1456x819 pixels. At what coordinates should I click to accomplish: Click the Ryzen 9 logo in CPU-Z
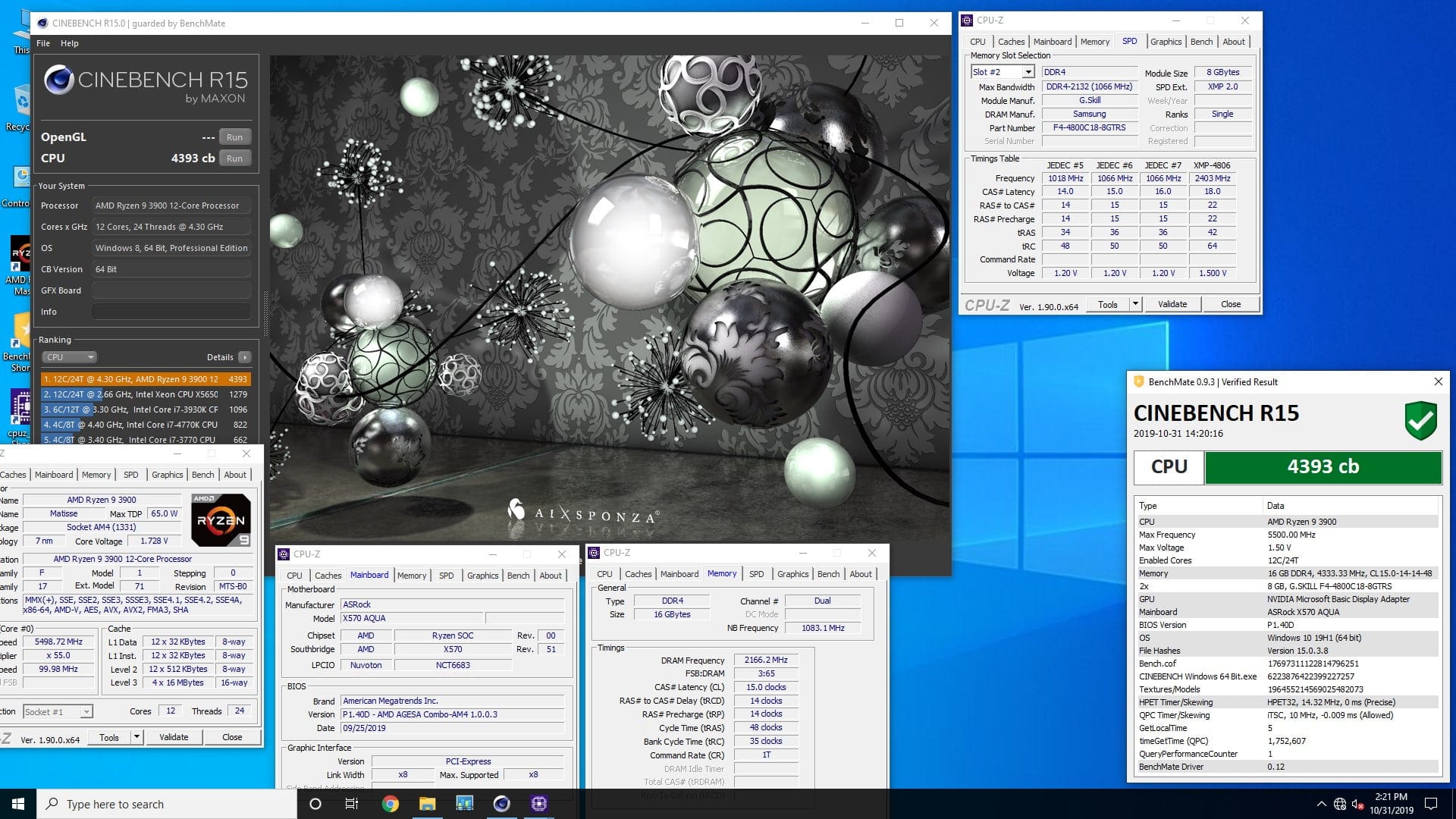coord(221,520)
